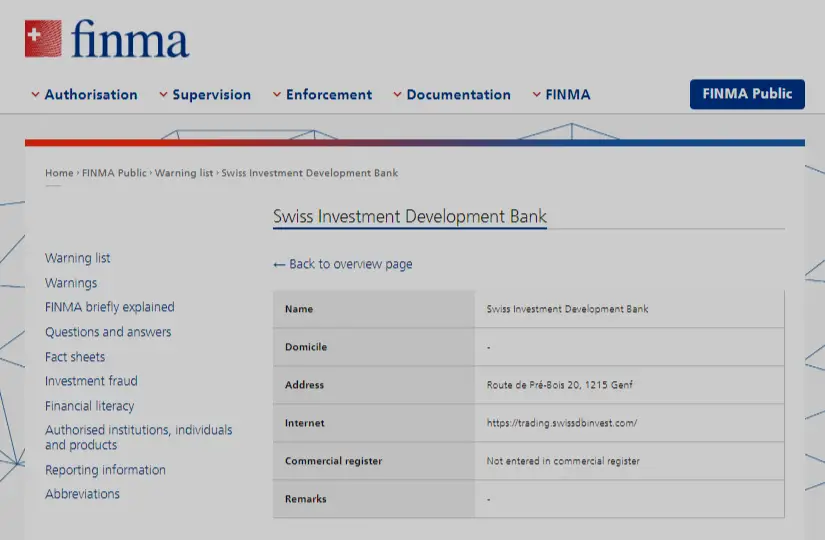Screen dimensions: 825x540
Task: Open Warning list in sidebar
Action: point(77,258)
